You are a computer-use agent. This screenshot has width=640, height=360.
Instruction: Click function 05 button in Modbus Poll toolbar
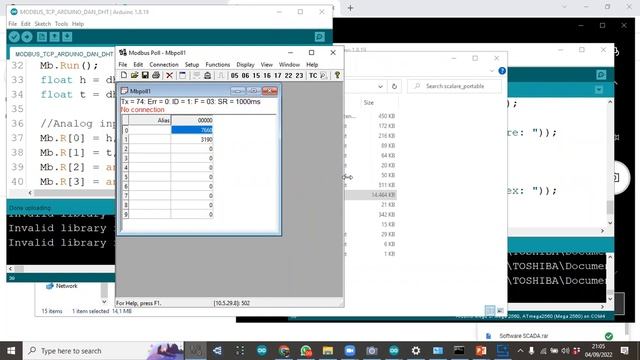[234, 76]
